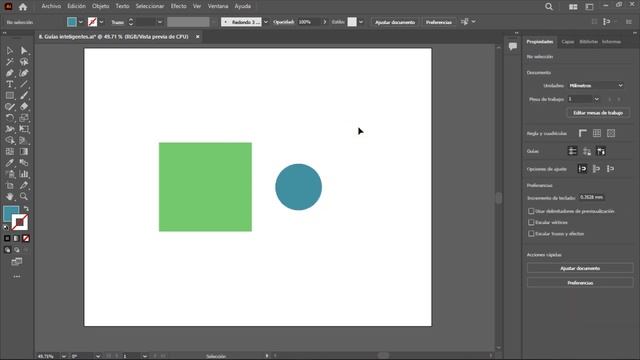Select the Curvature tool
640x360 pixels.
pos(24,73)
